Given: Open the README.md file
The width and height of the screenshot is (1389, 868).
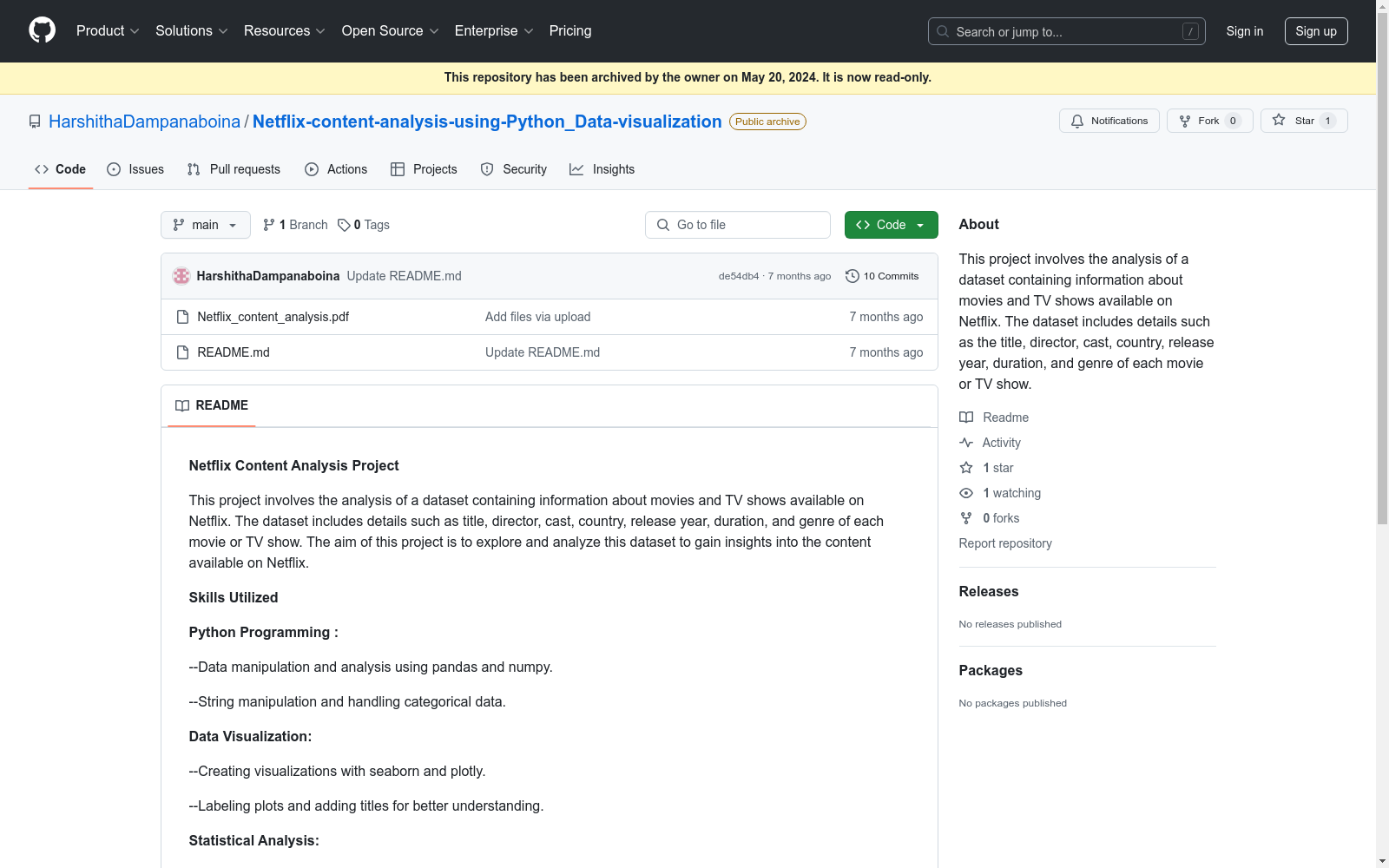Looking at the screenshot, I should [x=234, y=352].
